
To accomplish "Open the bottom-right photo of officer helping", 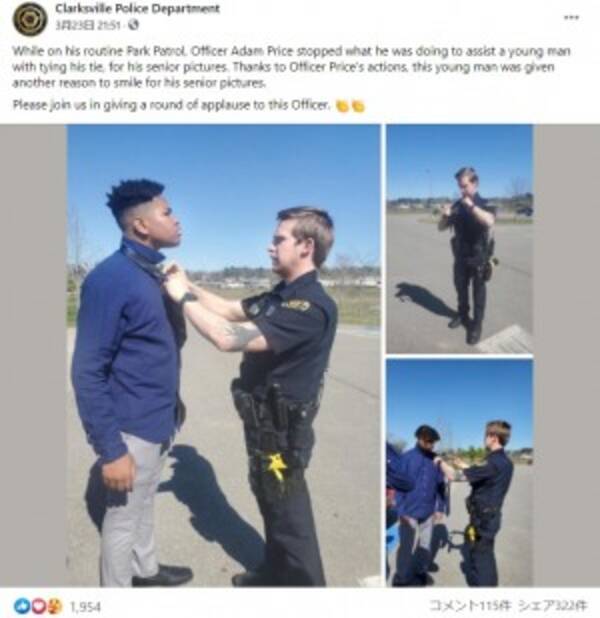I will point(459,472).
